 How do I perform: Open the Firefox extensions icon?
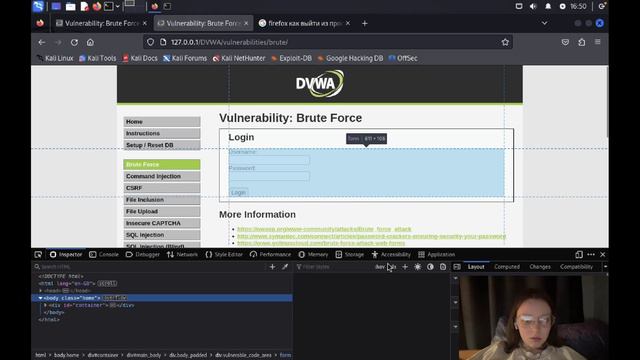point(582,42)
